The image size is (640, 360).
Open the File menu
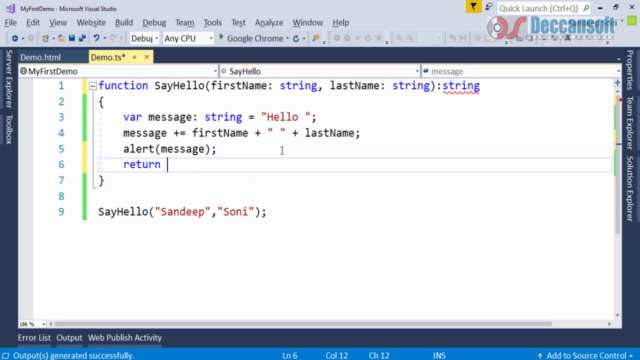coord(11,22)
